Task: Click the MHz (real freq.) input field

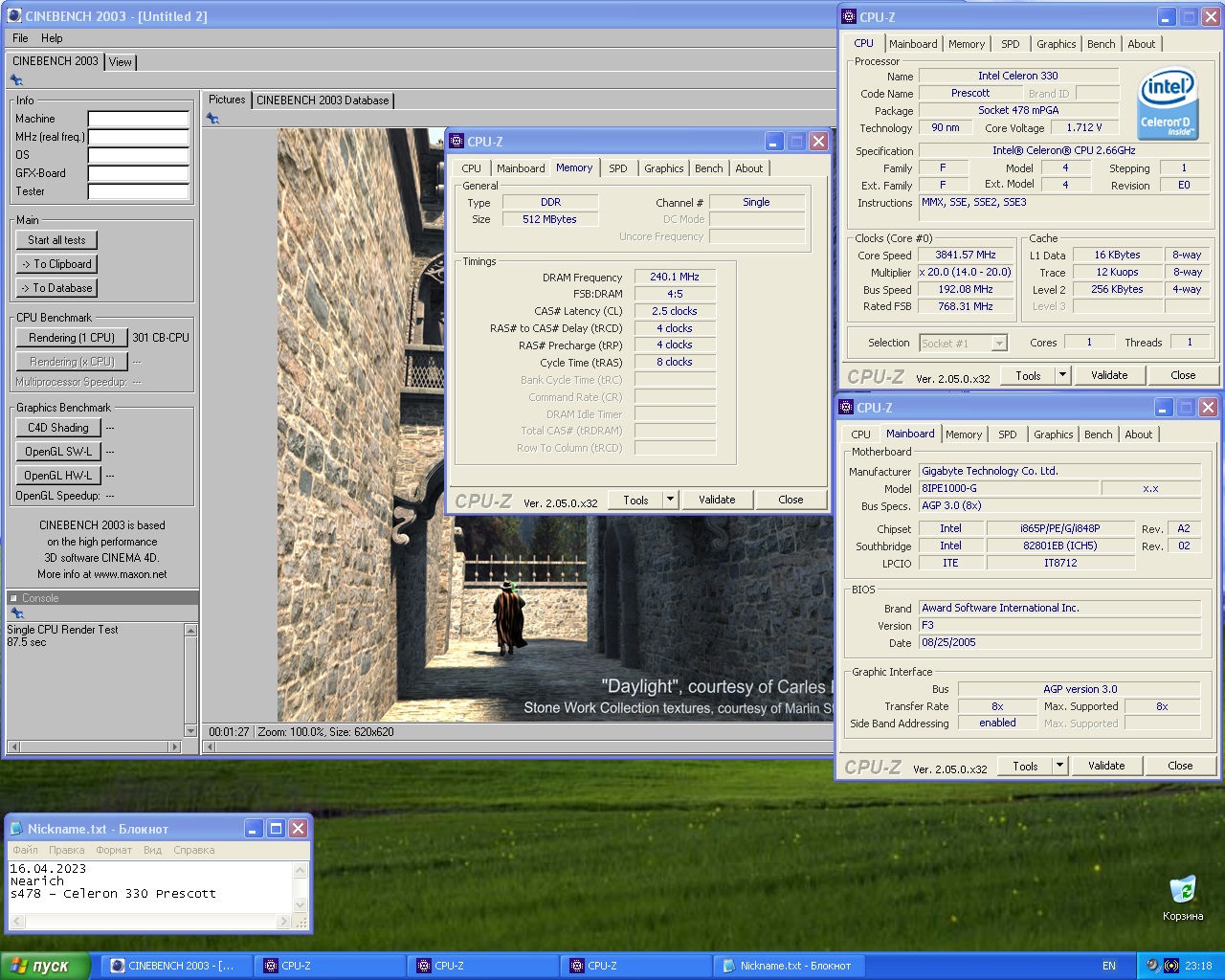Action: tap(139, 137)
